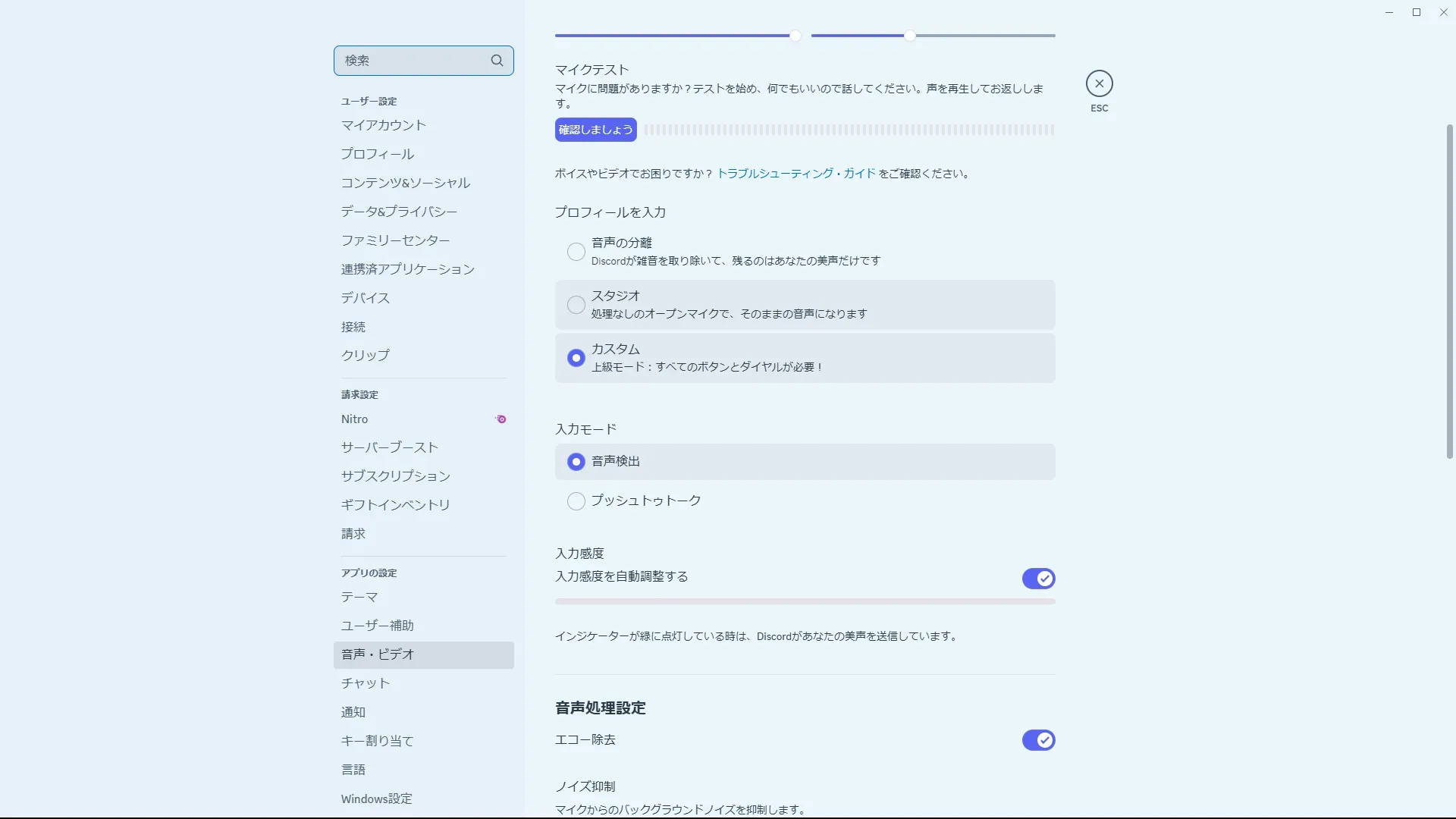Select 音声の分離 input profile

point(576,252)
